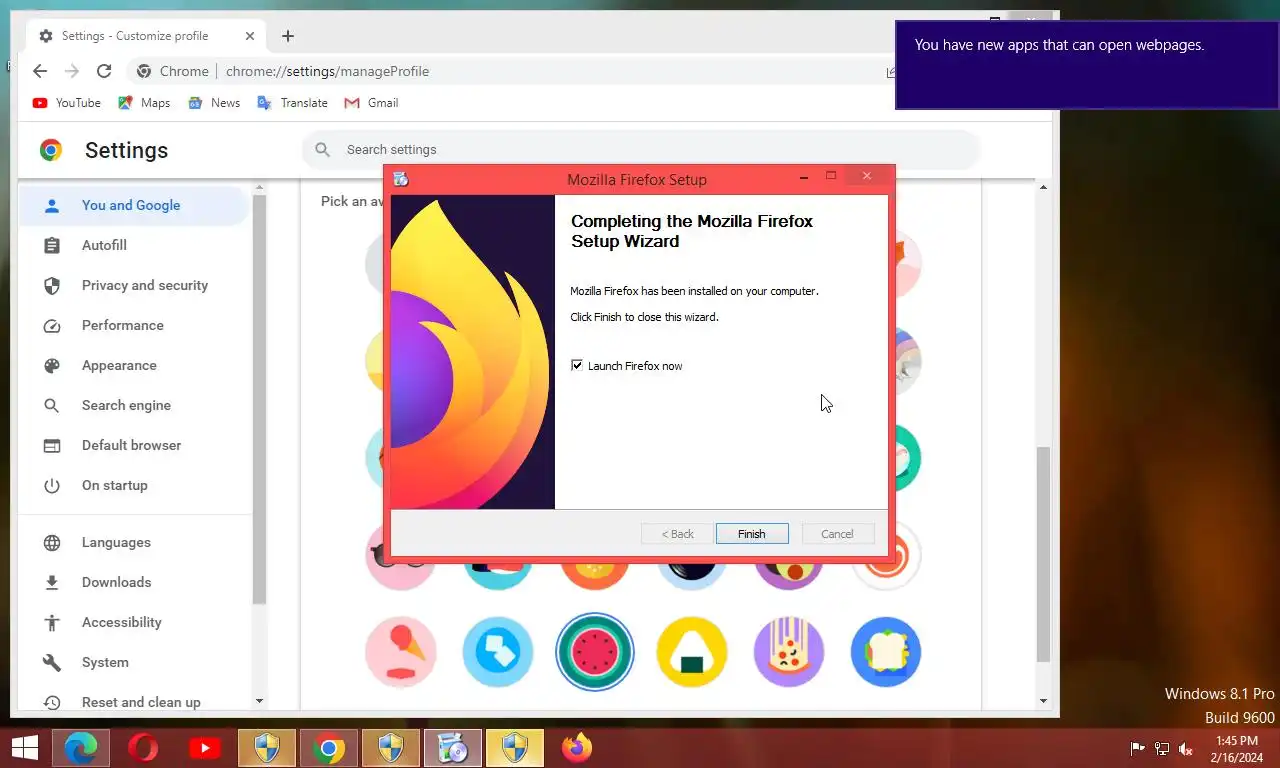Open Microsoft Edge from the taskbar
Screen dimensions: 1280x768
click(x=81, y=748)
